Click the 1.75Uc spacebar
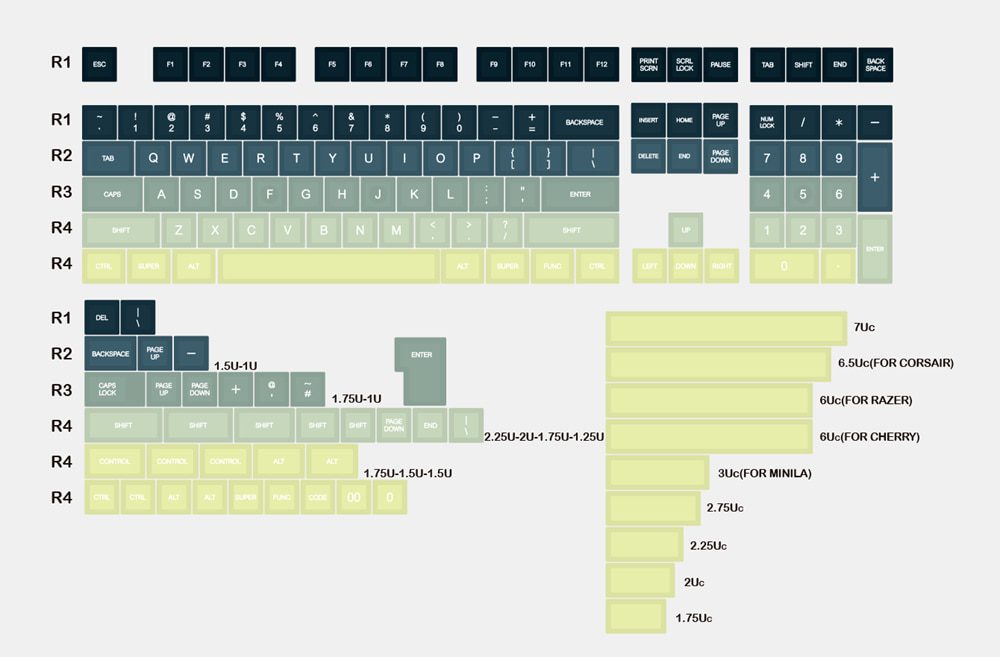Image resolution: width=1000 pixels, height=657 pixels. tap(636, 616)
